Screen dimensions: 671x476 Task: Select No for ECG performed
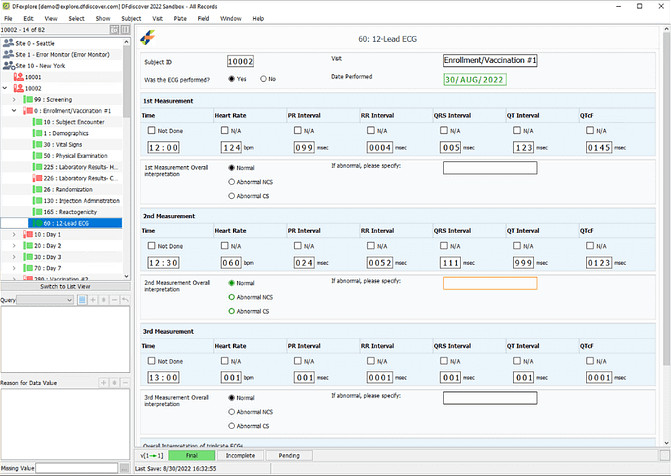(x=263, y=78)
